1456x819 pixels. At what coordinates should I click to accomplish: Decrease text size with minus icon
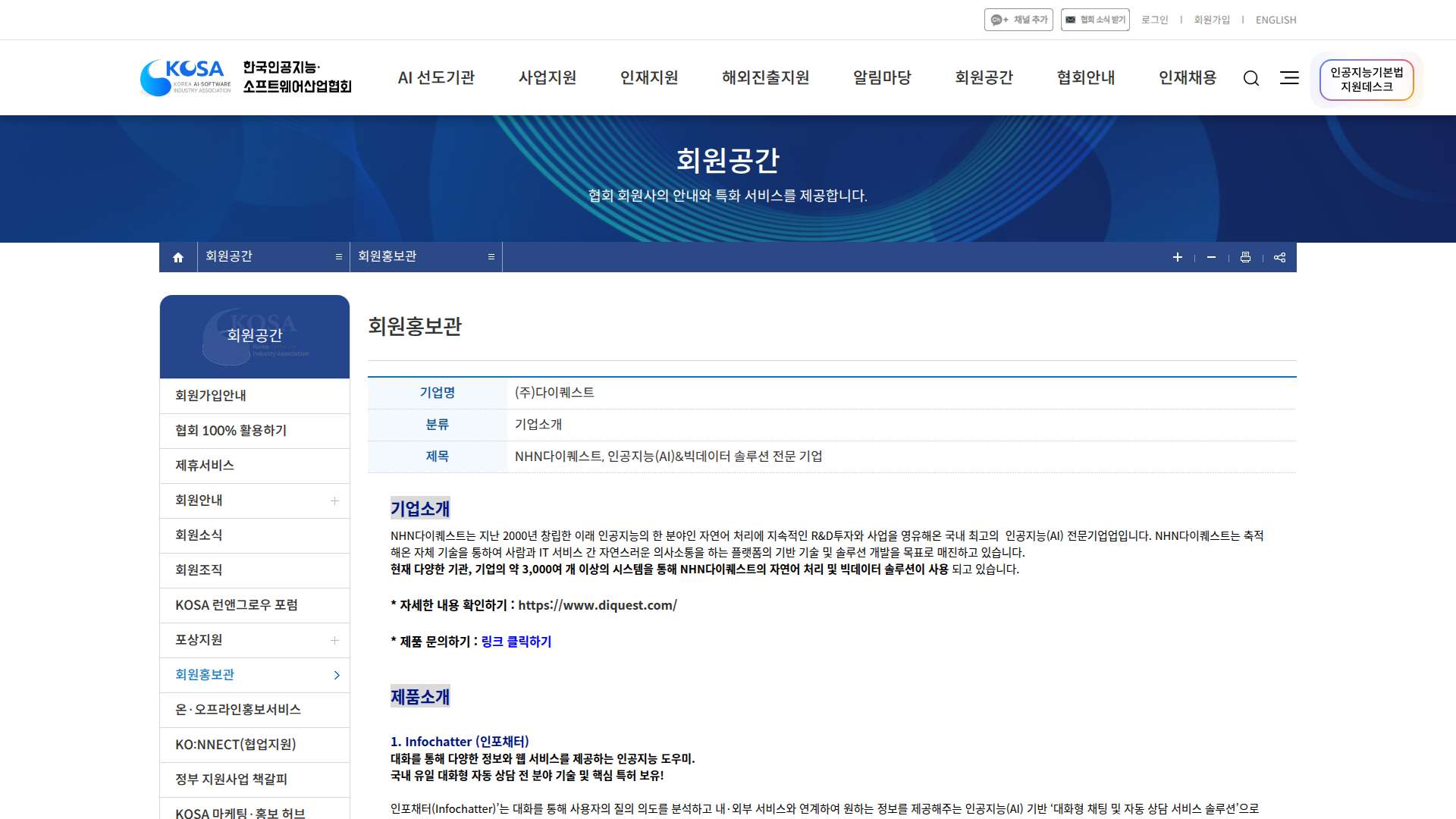click(x=1211, y=257)
